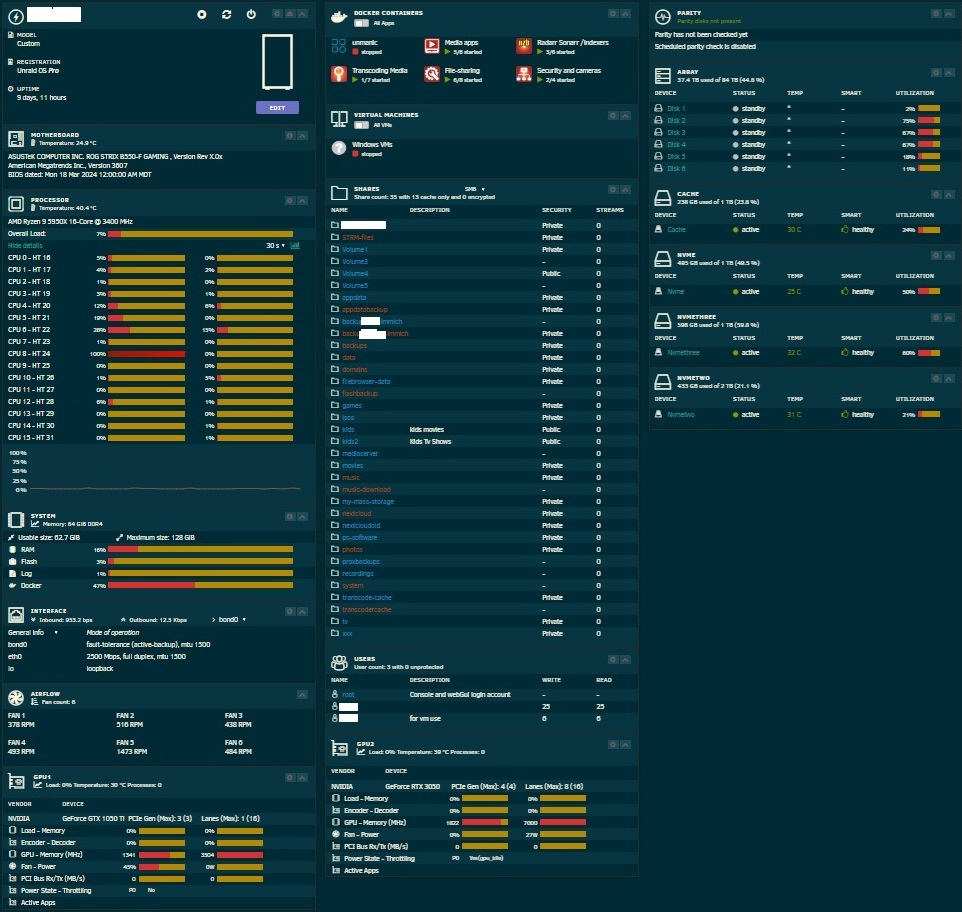This screenshot has height=912, width=962.
Task: Open Virtual Machines settings gear
Action: pos(612,115)
